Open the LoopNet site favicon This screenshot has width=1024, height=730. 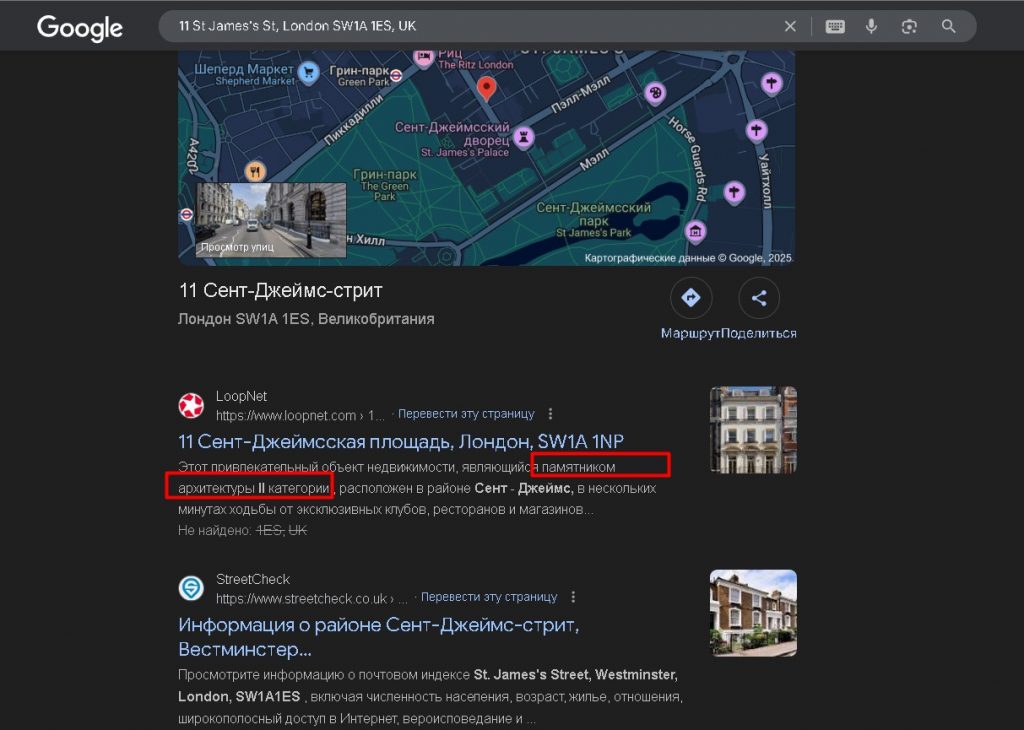pos(191,405)
